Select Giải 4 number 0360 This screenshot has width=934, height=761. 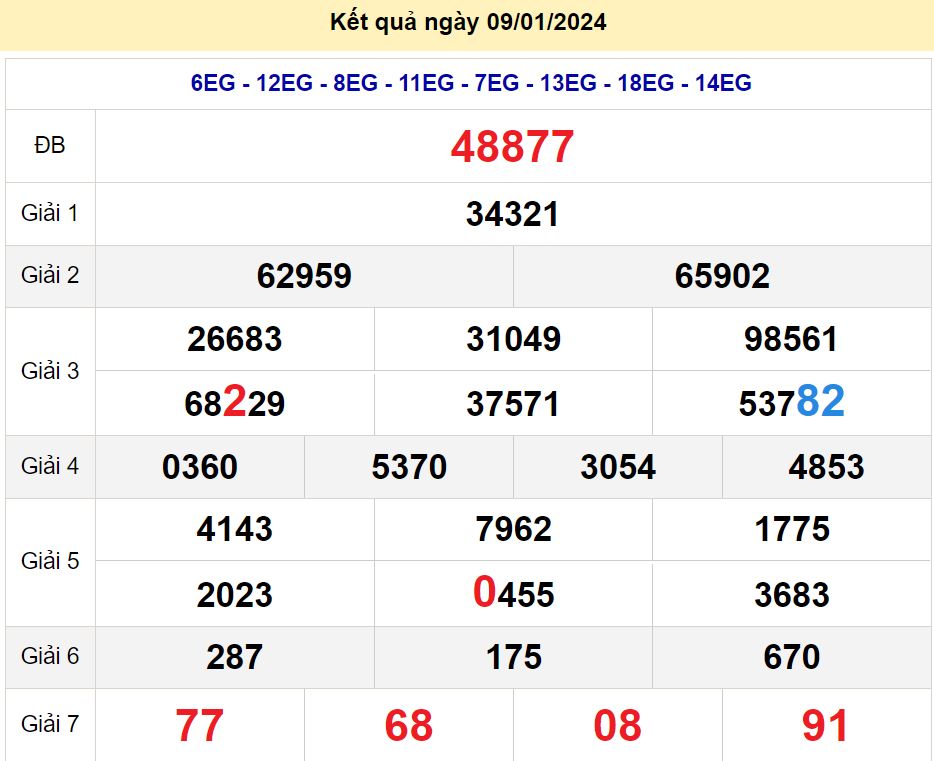coord(200,467)
